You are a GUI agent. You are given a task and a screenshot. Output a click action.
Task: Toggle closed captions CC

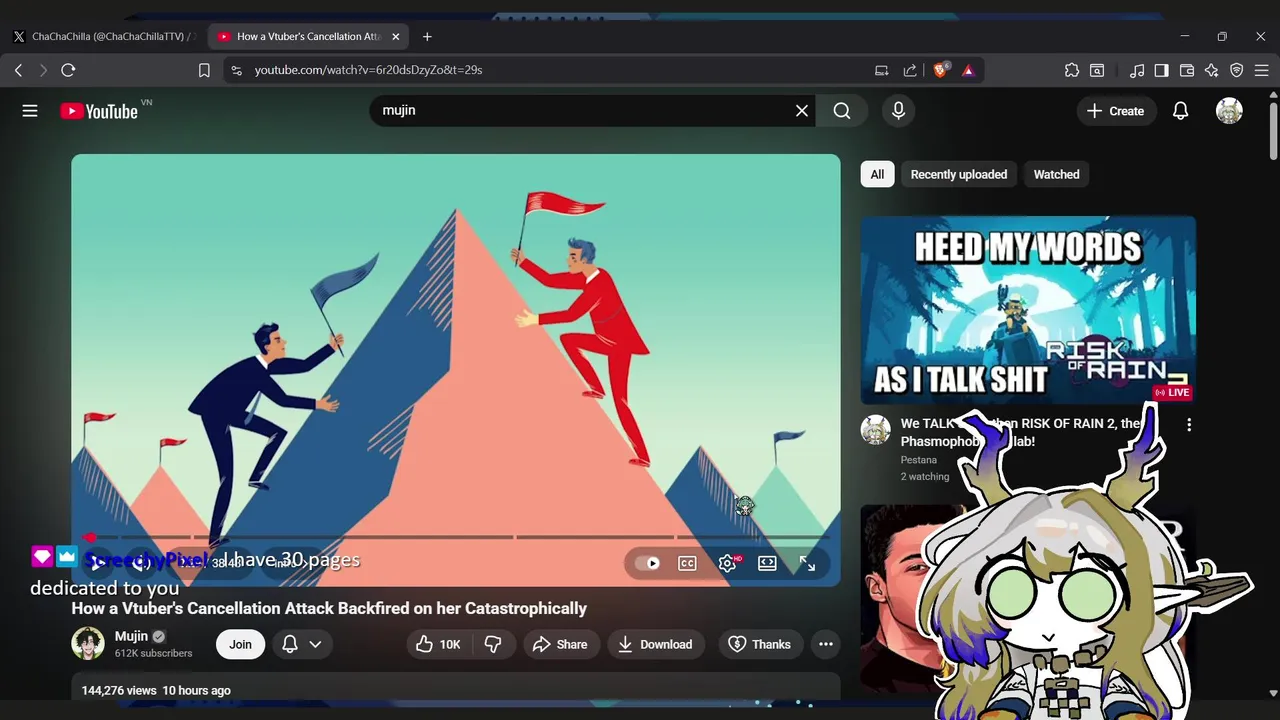[x=687, y=563]
